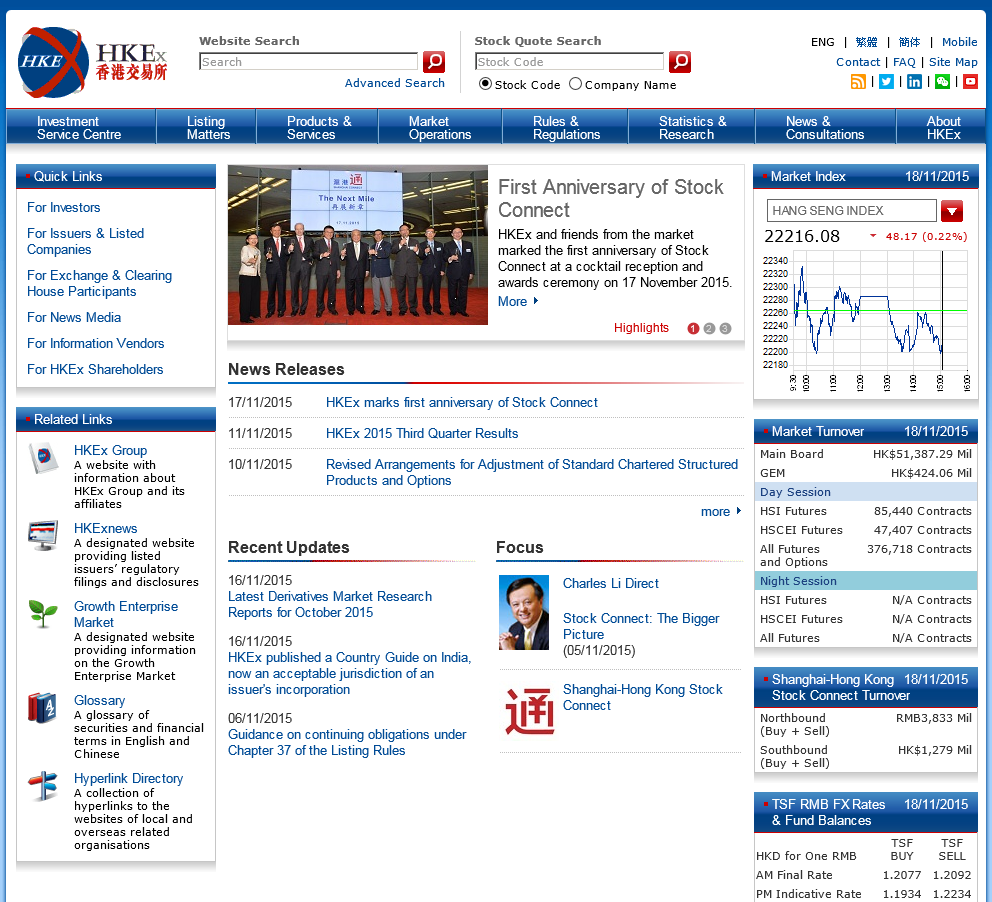Click in the Website Search field
992x902 pixels.
pyautogui.click(x=308, y=62)
